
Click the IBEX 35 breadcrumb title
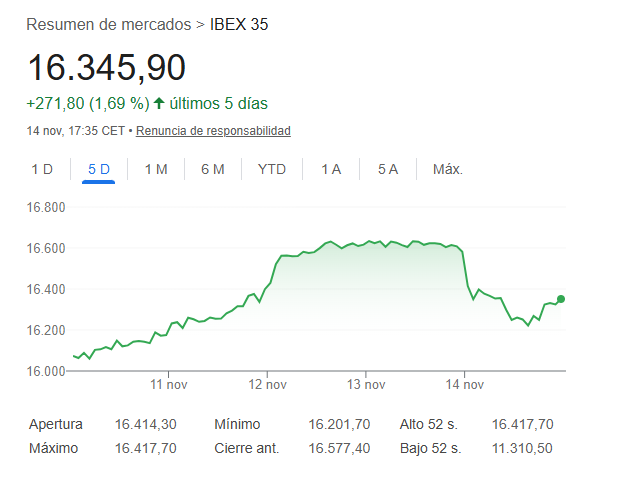239,24
